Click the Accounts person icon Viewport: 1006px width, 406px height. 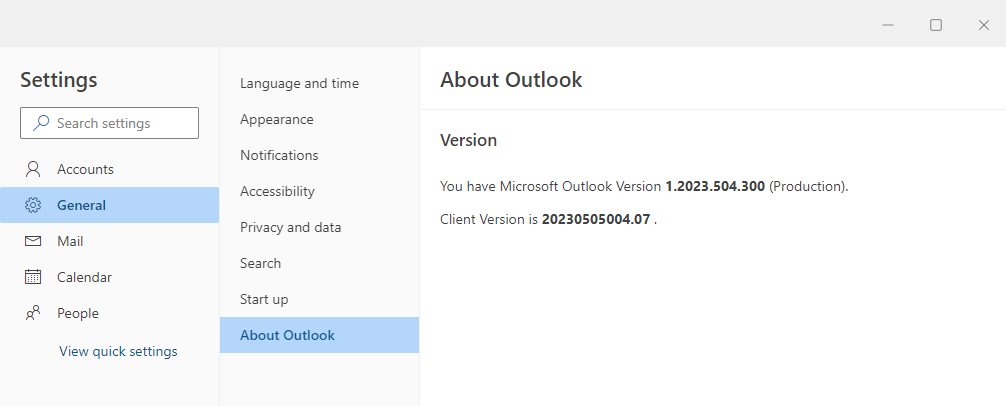(33, 169)
